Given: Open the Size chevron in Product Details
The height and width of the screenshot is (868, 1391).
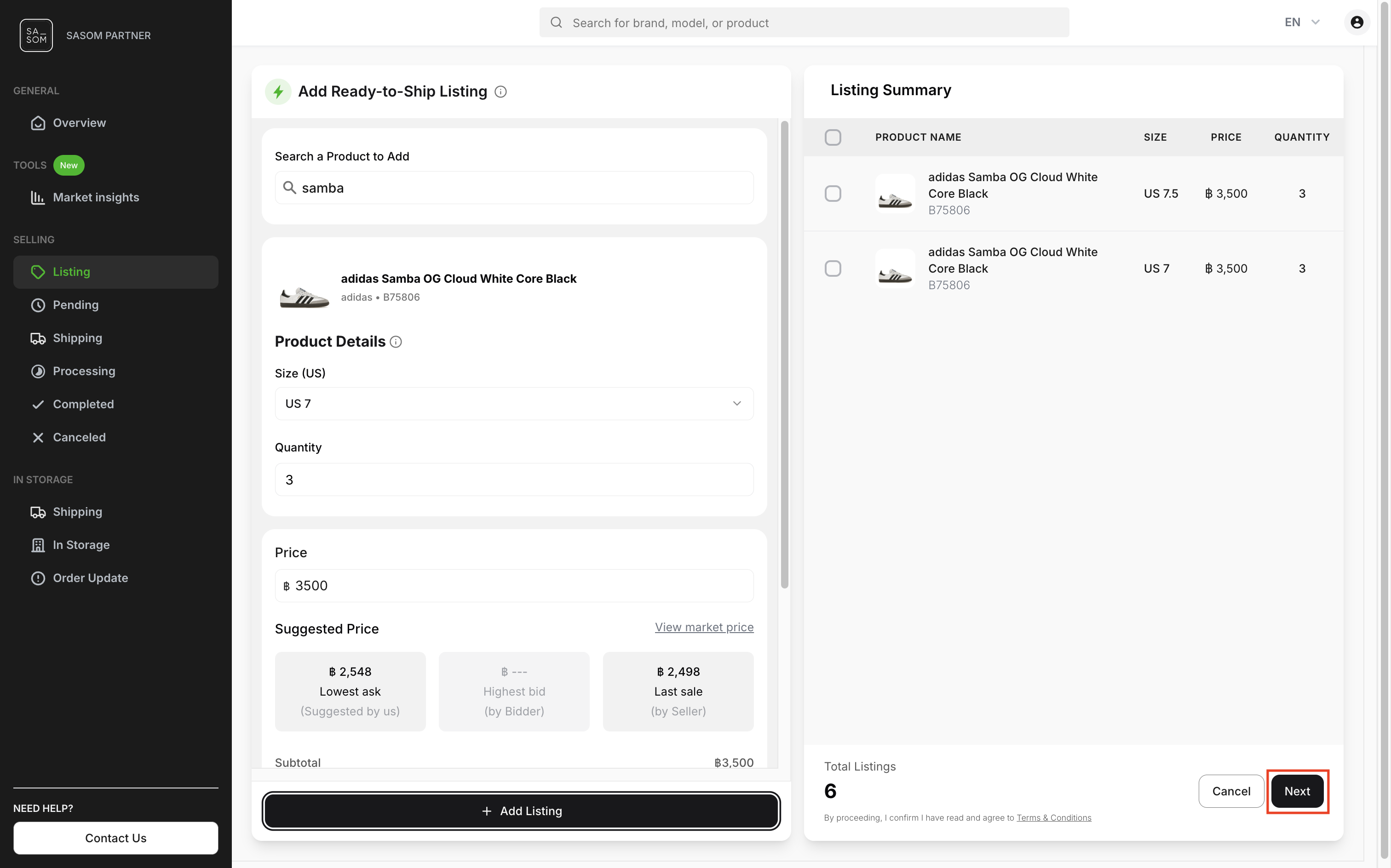Looking at the screenshot, I should [737, 403].
